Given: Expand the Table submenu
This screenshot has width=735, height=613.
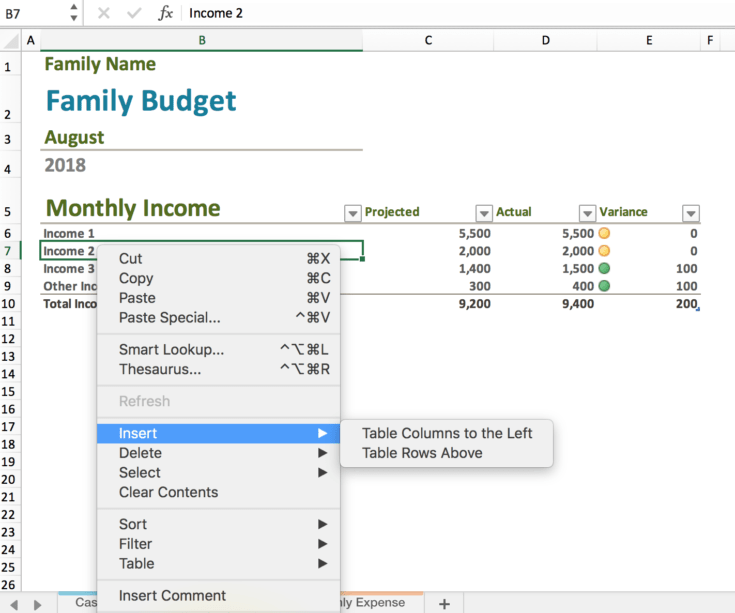Looking at the screenshot, I should click(218, 563).
